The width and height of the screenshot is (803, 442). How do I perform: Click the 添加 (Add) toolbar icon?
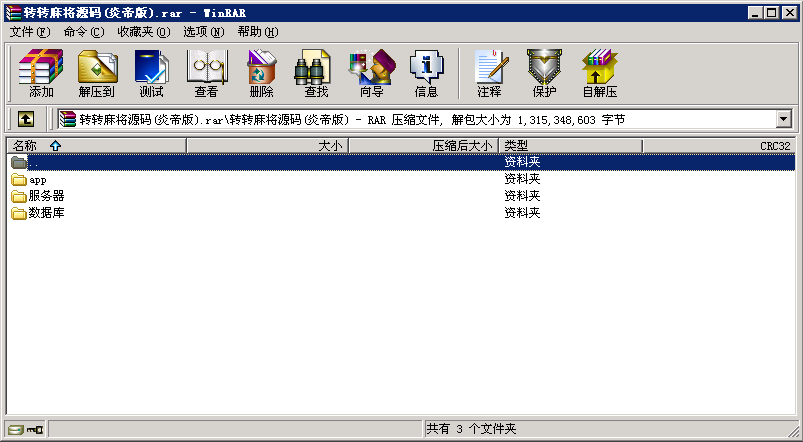point(41,72)
